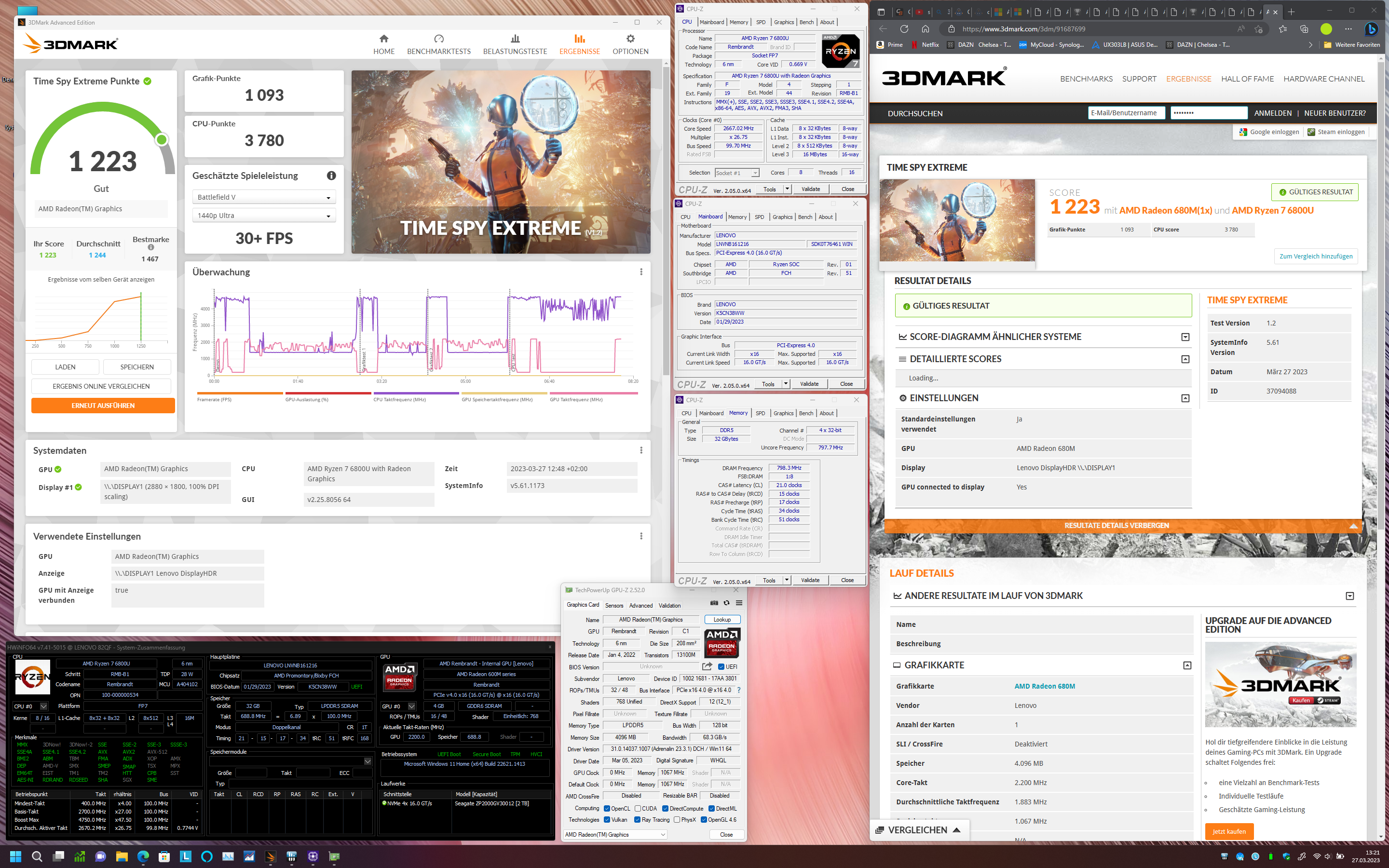
Task: Open BENCHMARKTESTS gauge icon in 3DMark
Action: tap(439, 39)
